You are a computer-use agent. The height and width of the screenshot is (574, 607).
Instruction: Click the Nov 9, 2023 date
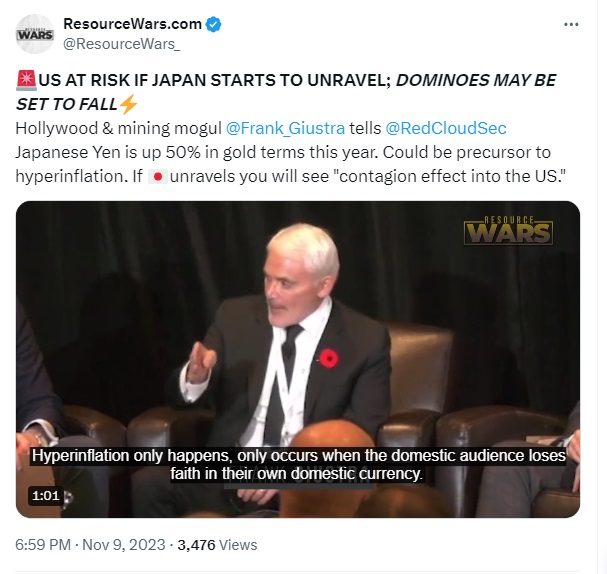[x=124, y=545]
